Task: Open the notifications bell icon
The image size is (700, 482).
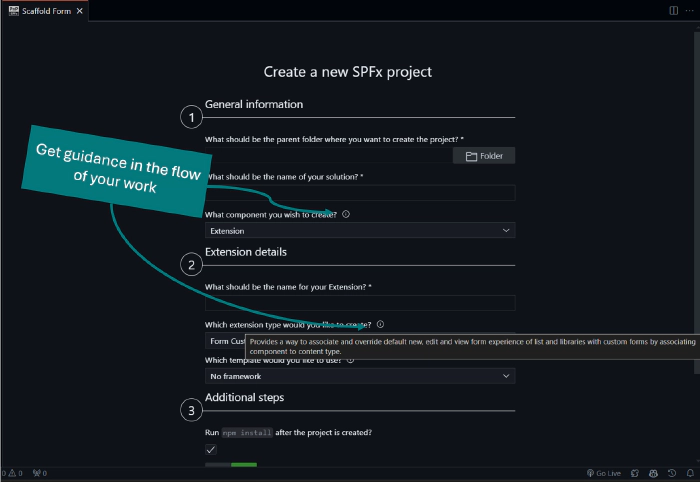Action: tap(689, 473)
